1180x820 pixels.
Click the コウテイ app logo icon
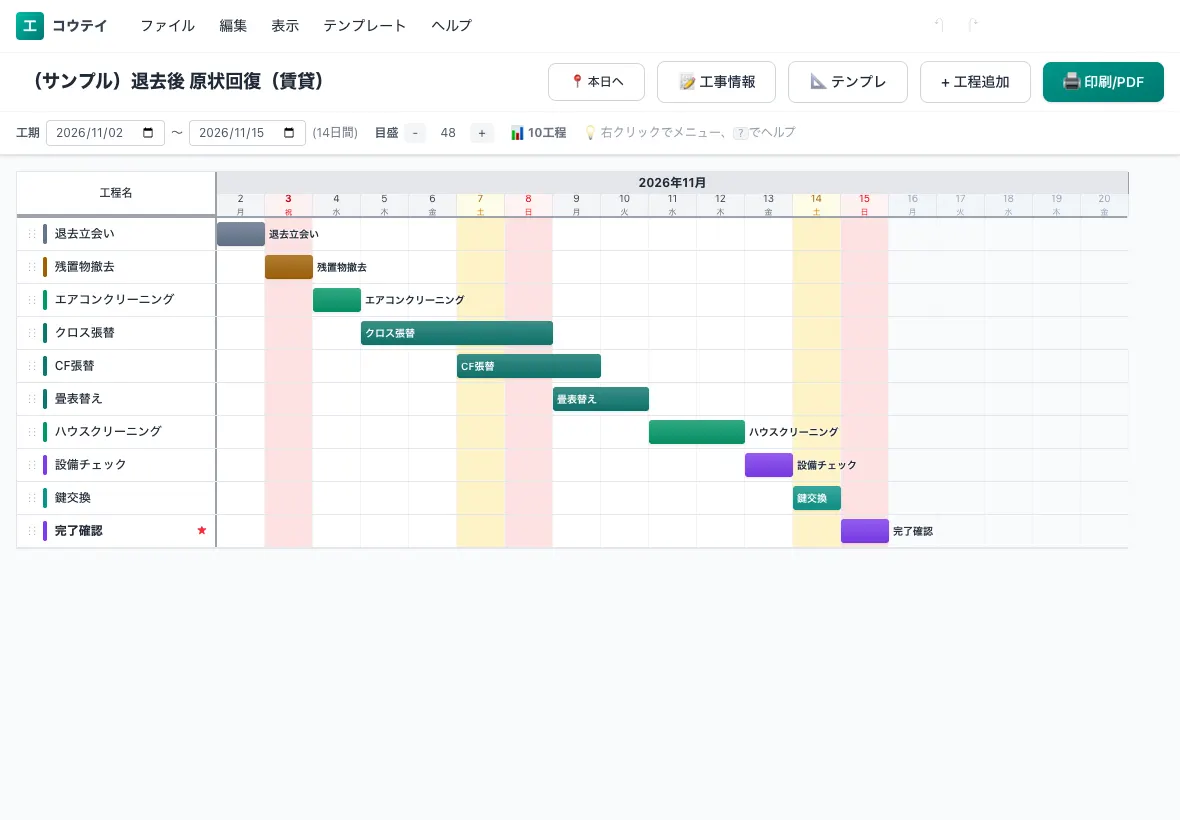coord(29,26)
